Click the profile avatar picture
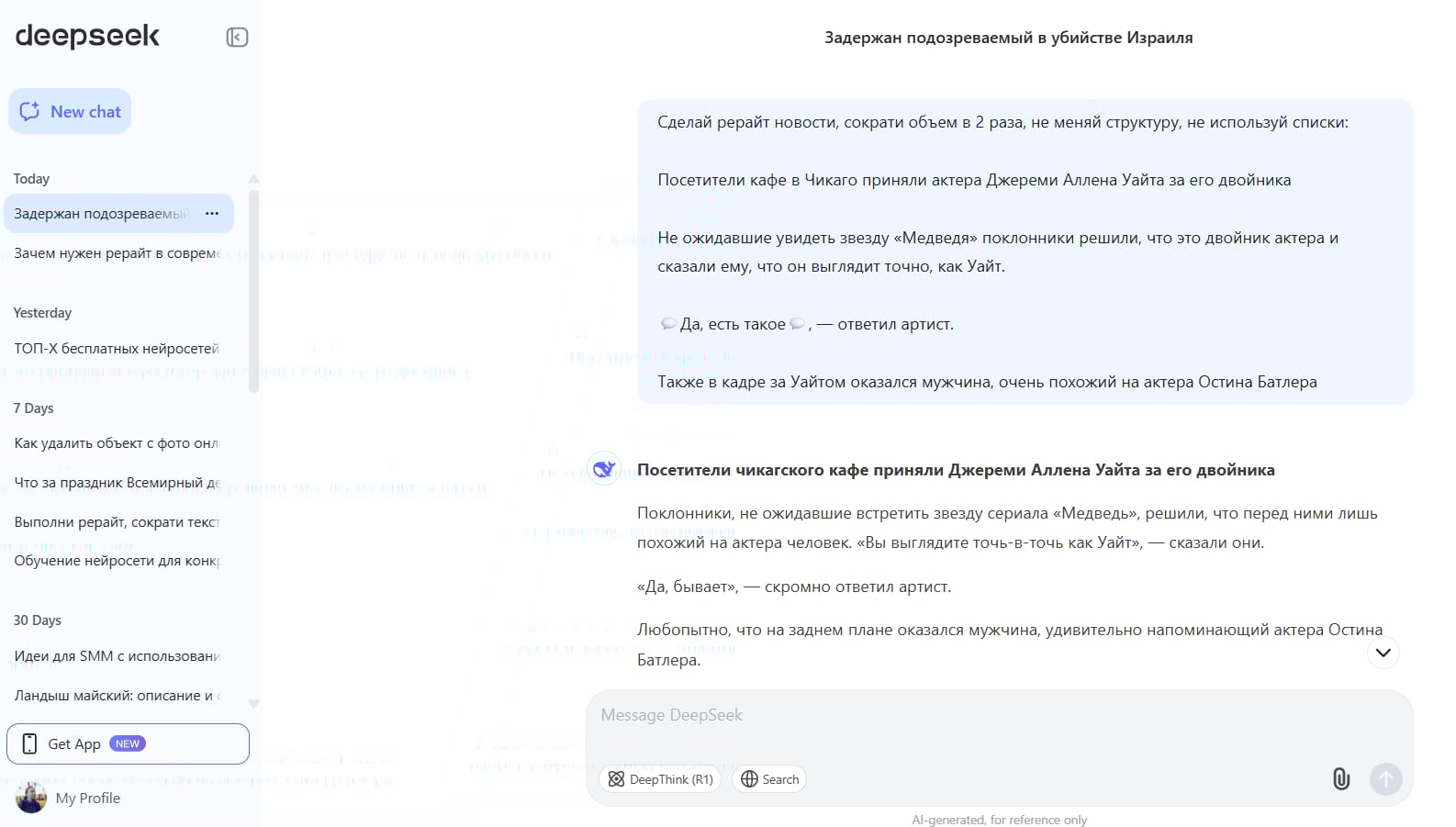The image size is (1456, 827). pyautogui.click(x=31, y=798)
